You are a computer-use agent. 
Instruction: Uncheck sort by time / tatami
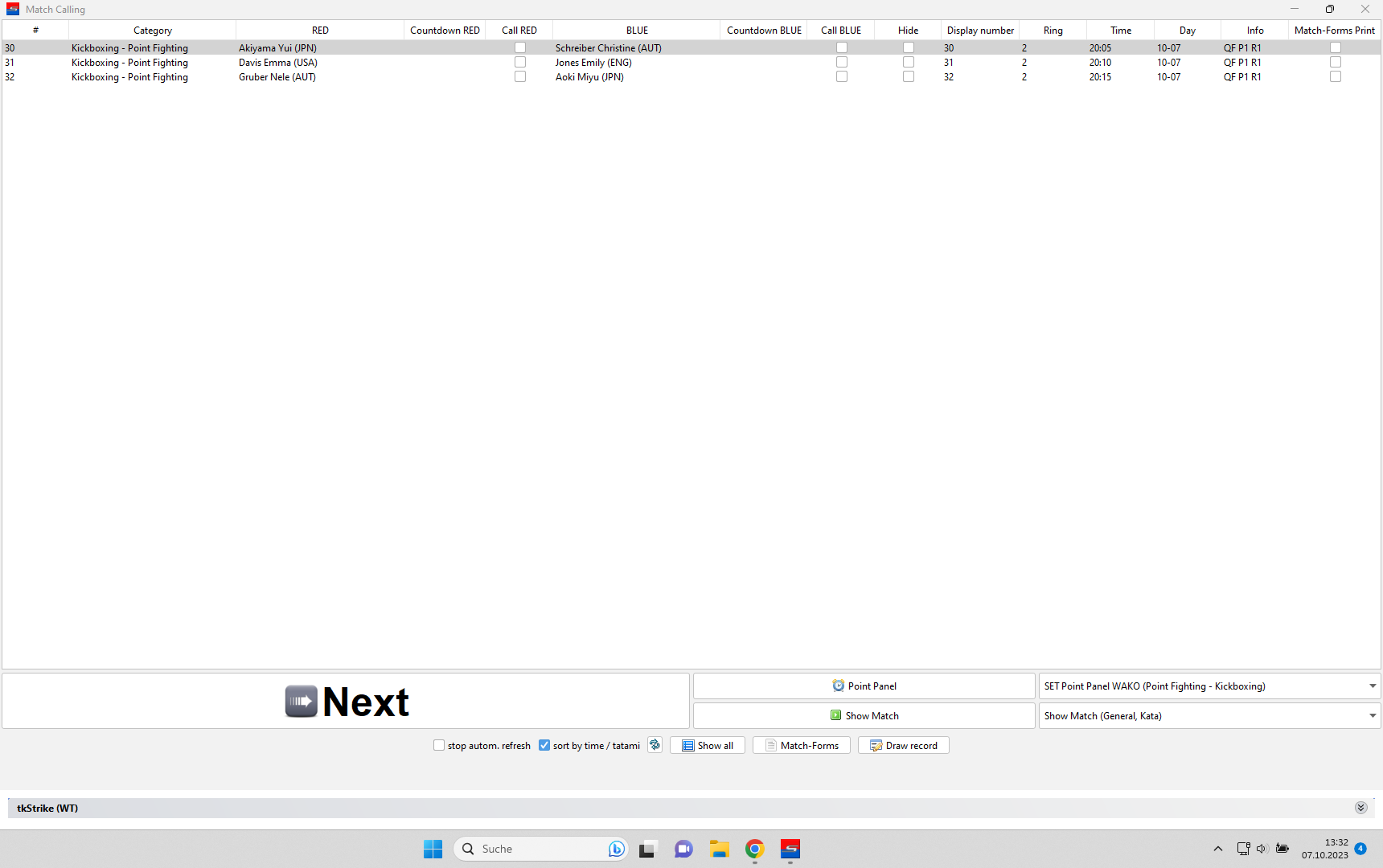544,746
